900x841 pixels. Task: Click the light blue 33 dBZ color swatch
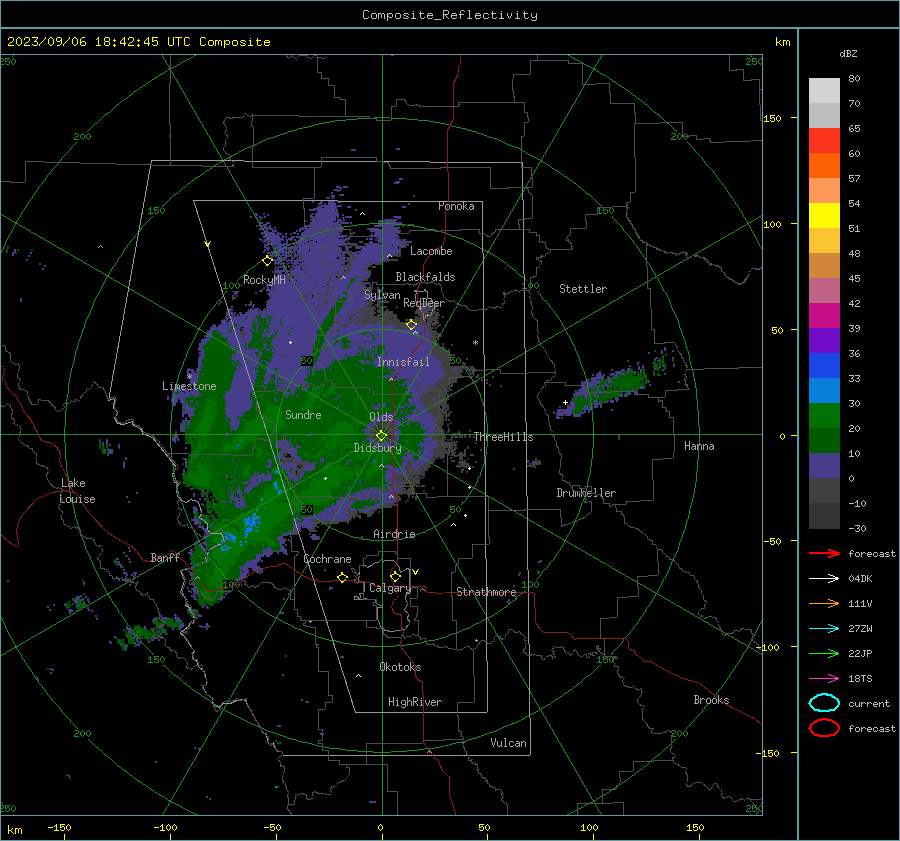click(824, 390)
